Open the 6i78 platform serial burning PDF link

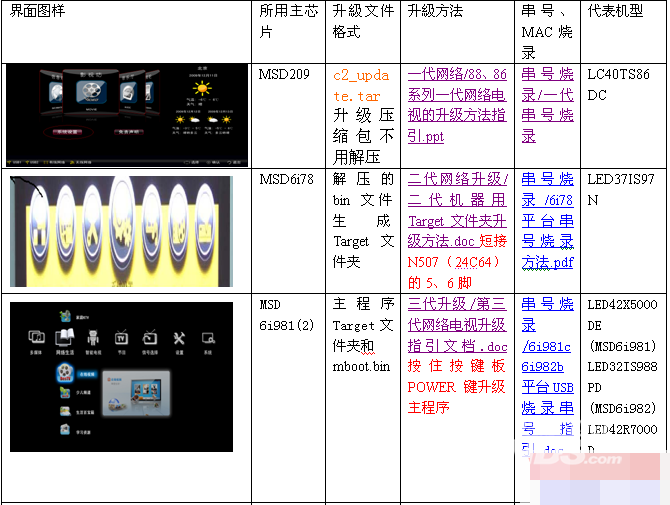pos(548,220)
